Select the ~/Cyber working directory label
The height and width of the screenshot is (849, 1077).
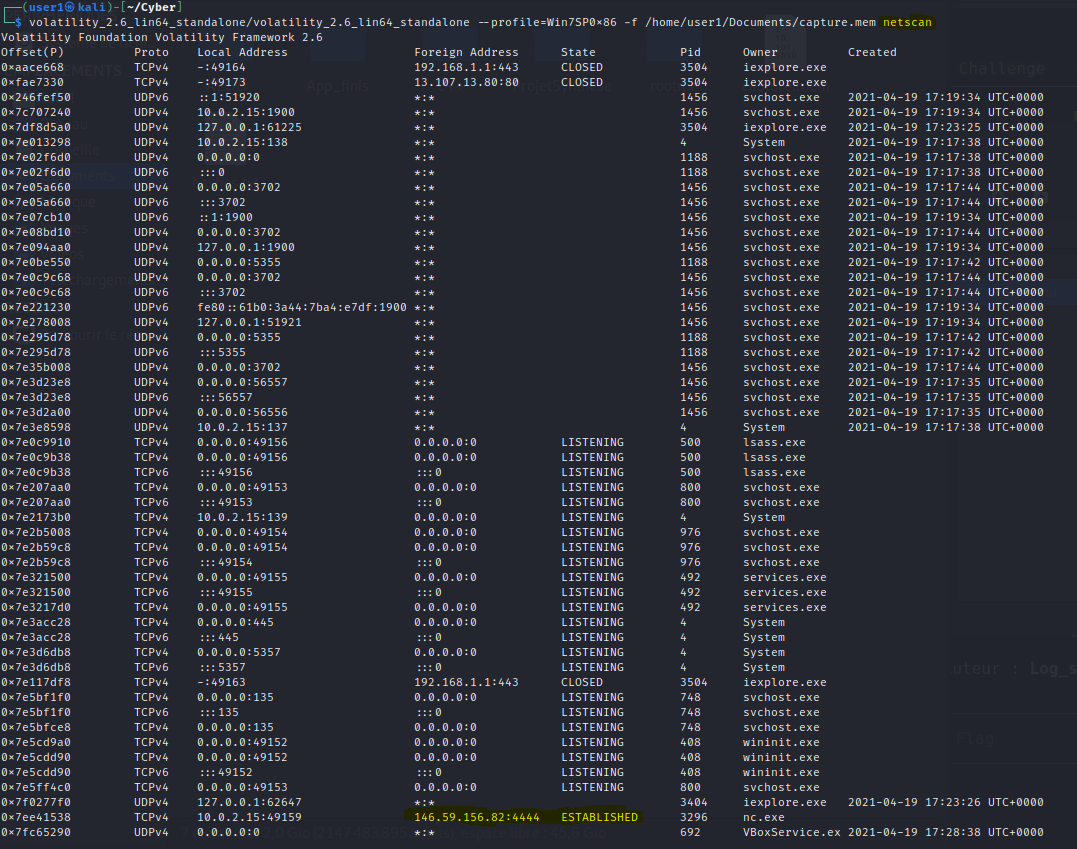[151, 6]
